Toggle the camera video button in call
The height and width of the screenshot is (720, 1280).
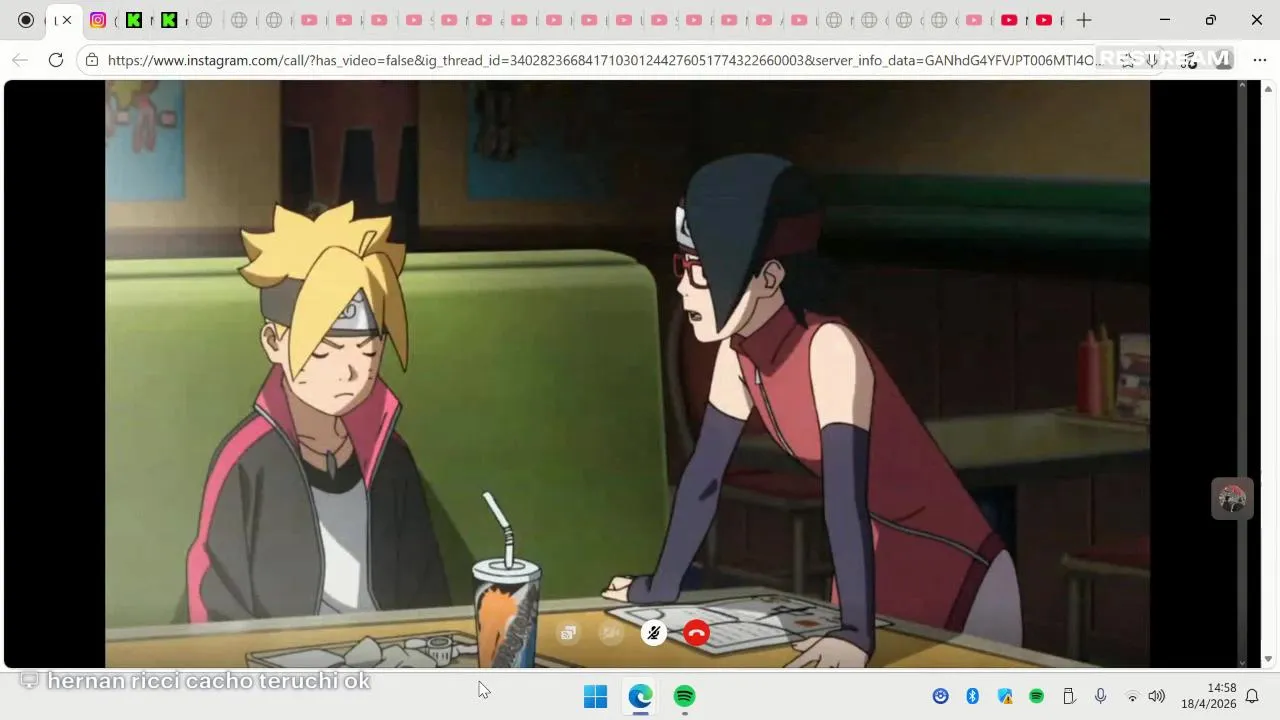(610, 632)
